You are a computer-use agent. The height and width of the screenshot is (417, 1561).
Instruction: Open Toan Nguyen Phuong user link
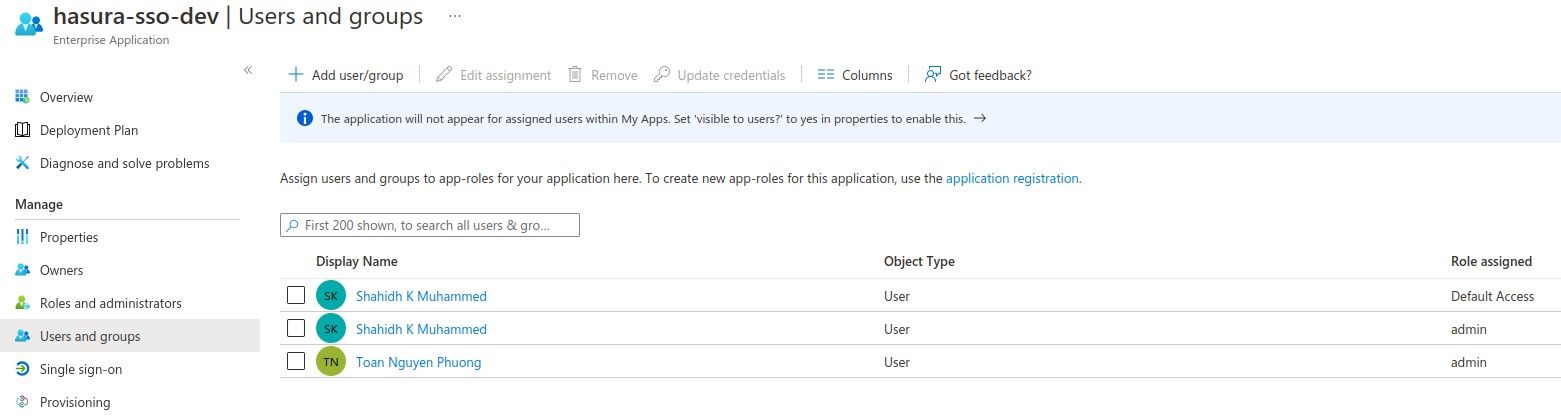point(418,362)
